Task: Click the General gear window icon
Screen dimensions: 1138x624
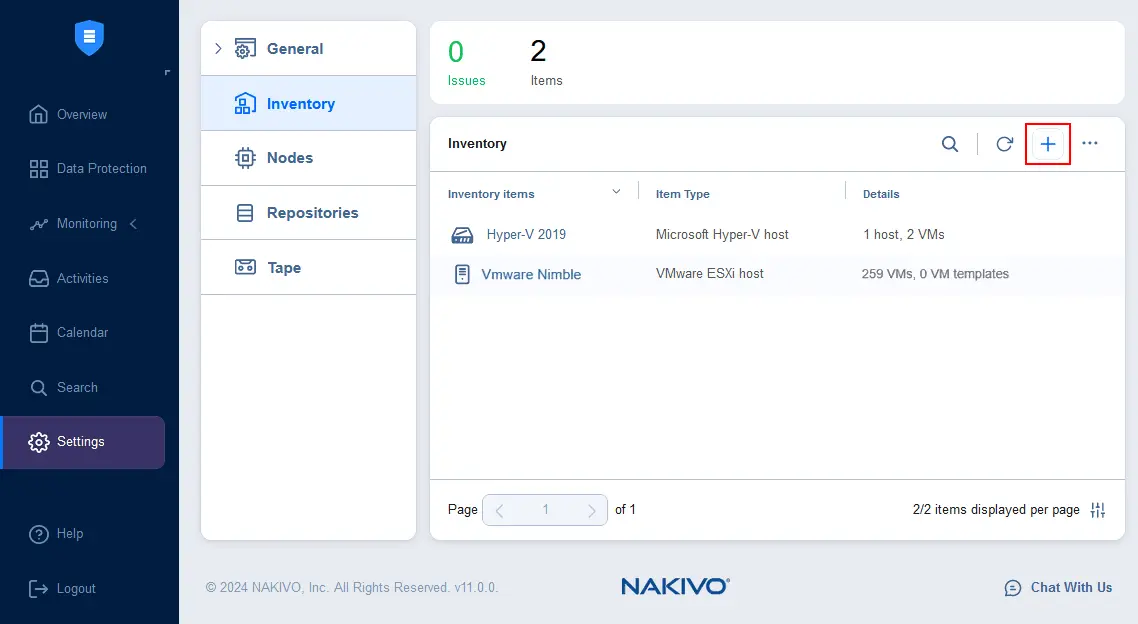Action: pyautogui.click(x=245, y=49)
